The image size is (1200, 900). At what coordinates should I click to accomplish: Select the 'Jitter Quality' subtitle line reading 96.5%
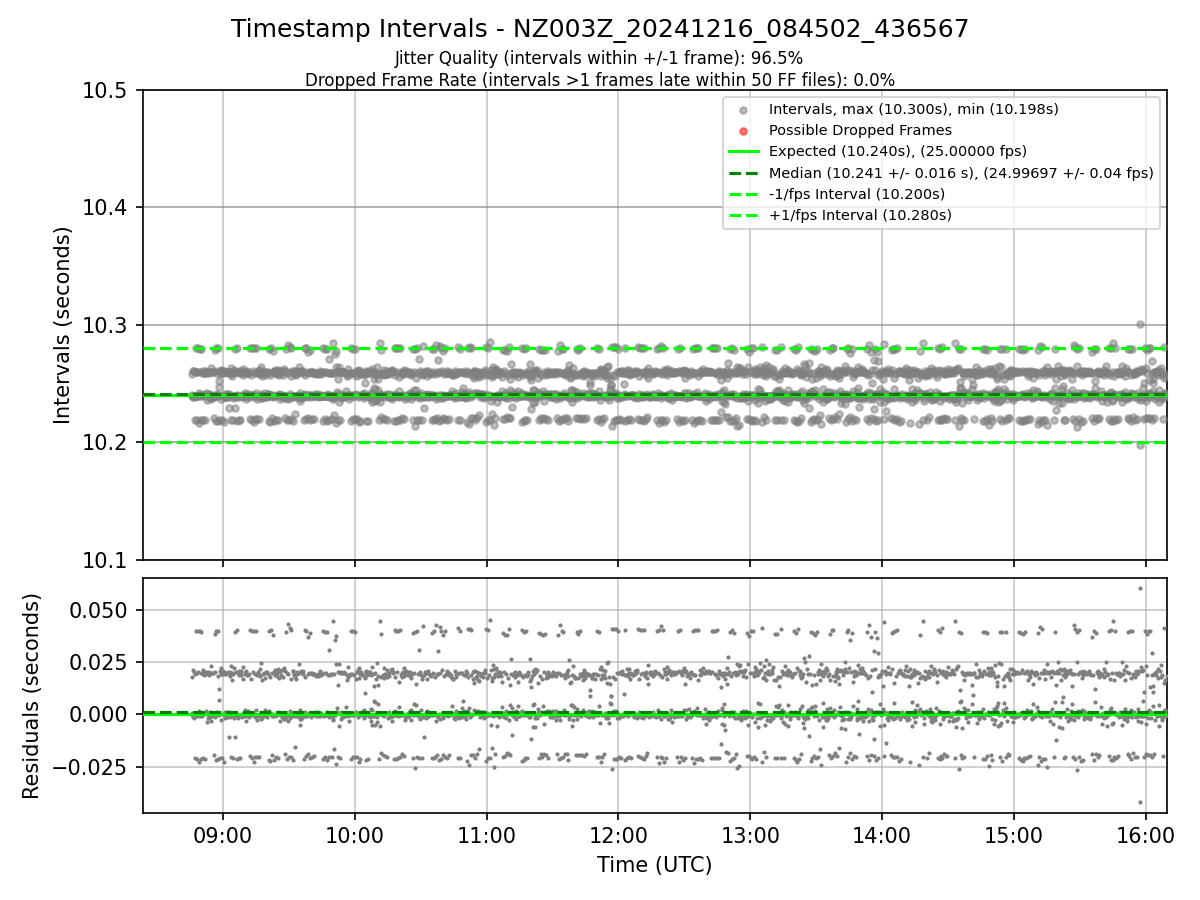599,59
